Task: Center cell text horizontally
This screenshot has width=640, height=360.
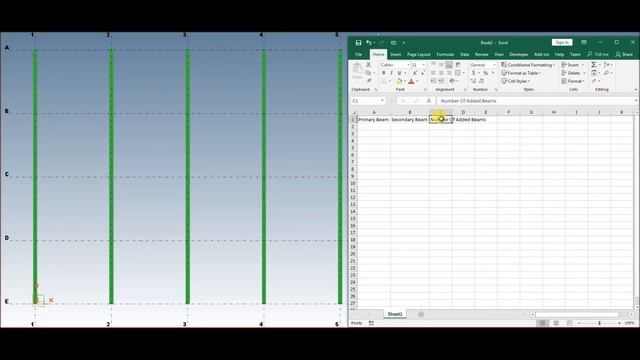Action: tap(441, 73)
